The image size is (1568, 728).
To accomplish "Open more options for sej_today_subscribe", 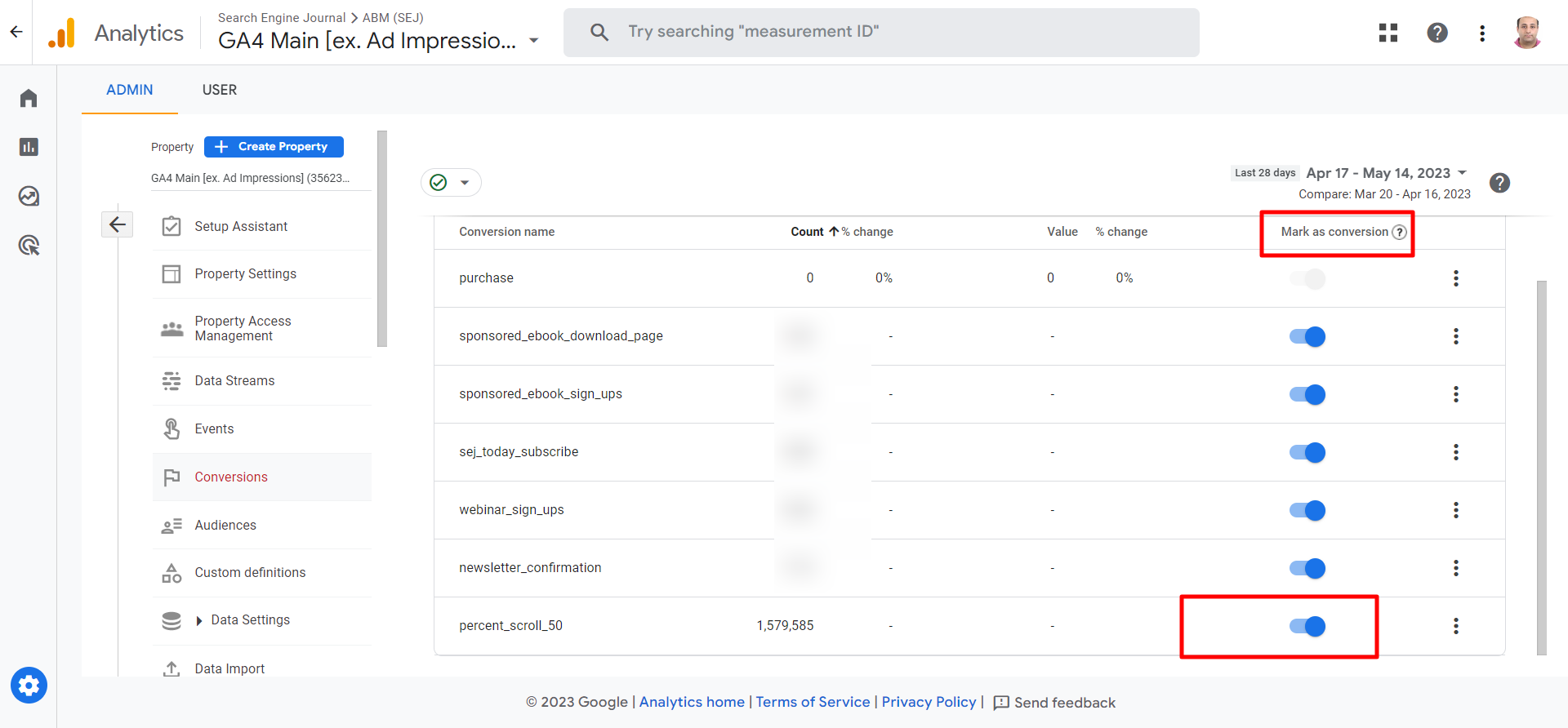I will 1455,452.
